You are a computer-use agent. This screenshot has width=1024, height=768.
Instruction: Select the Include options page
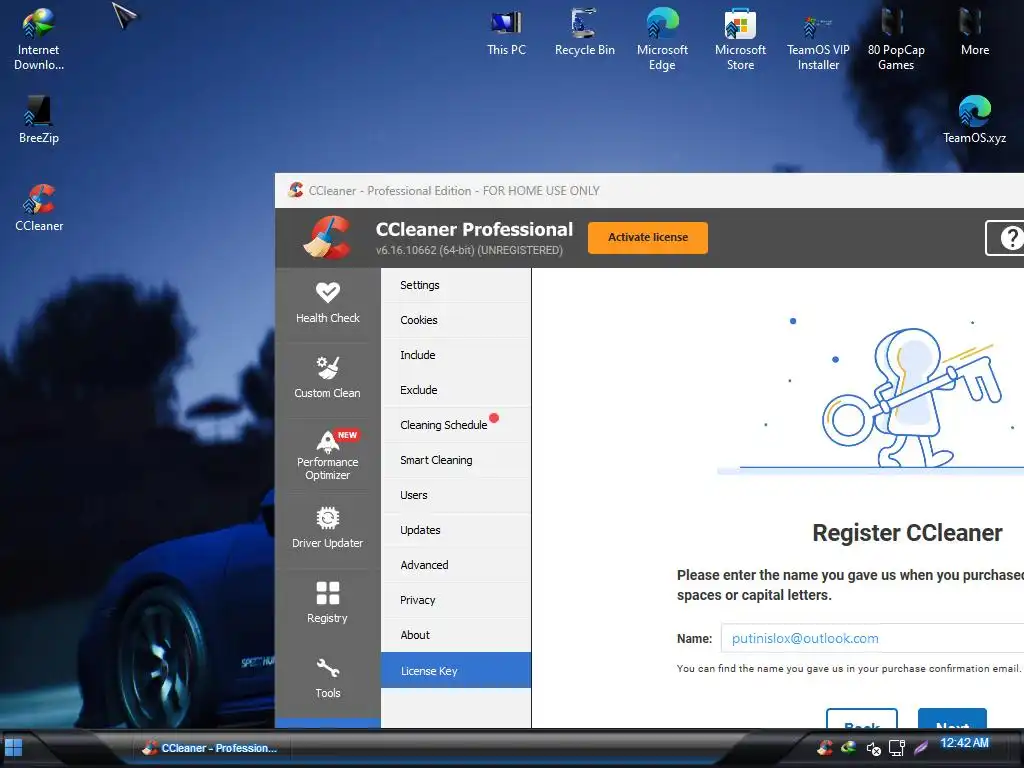(x=456, y=355)
